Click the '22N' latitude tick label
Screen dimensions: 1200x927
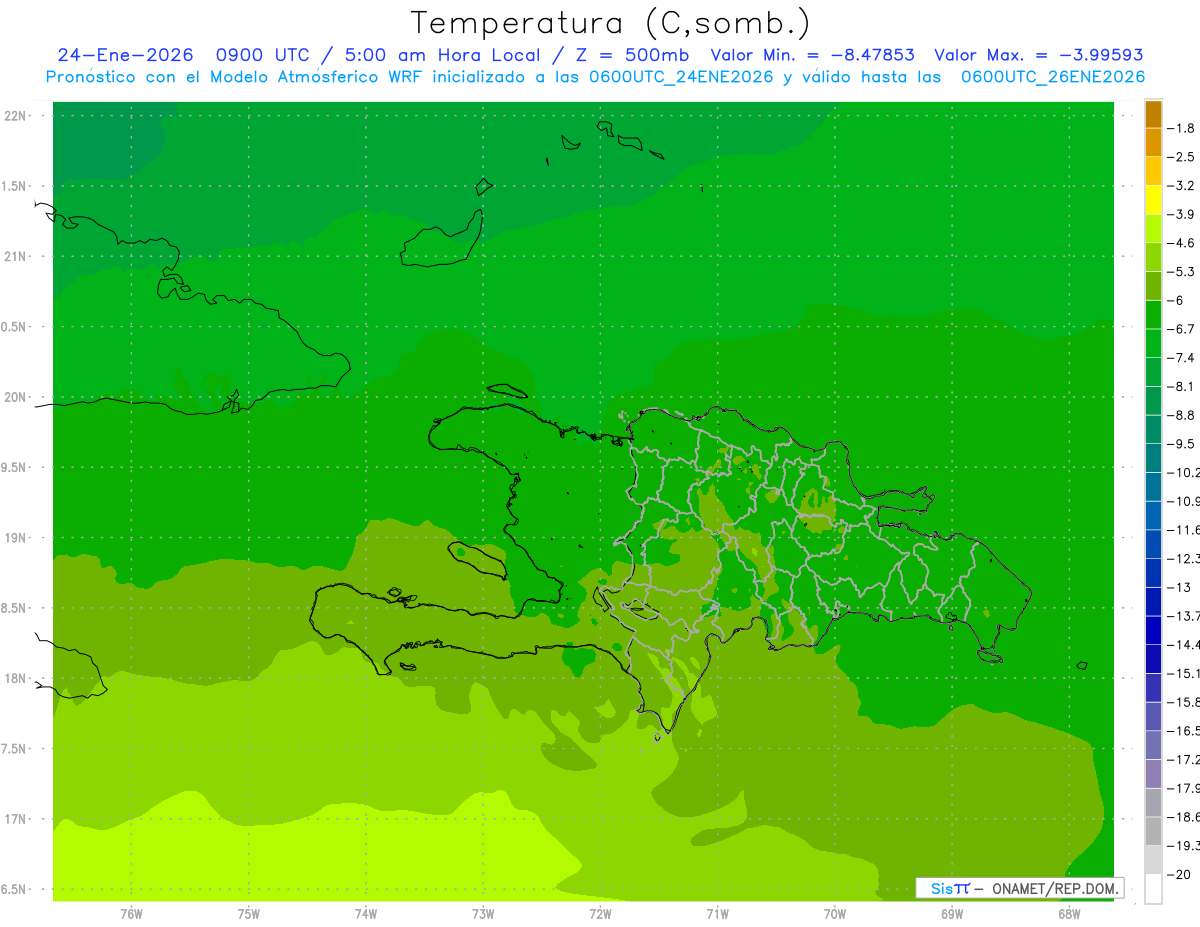(x=15, y=116)
